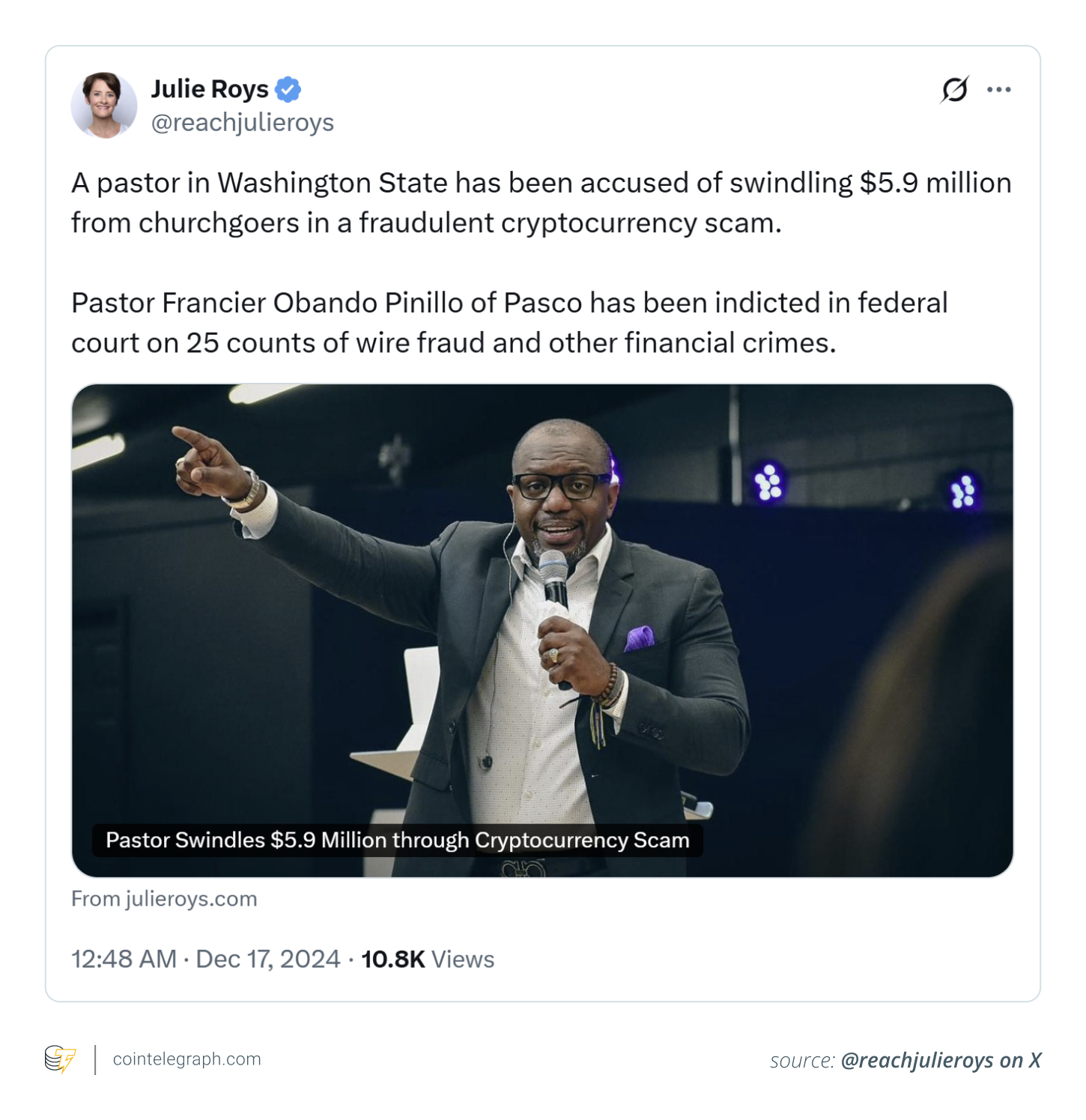The height and width of the screenshot is (1120, 1086).
Task: Click the cointelegraph.com footer text
Action: pos(186,1059)
